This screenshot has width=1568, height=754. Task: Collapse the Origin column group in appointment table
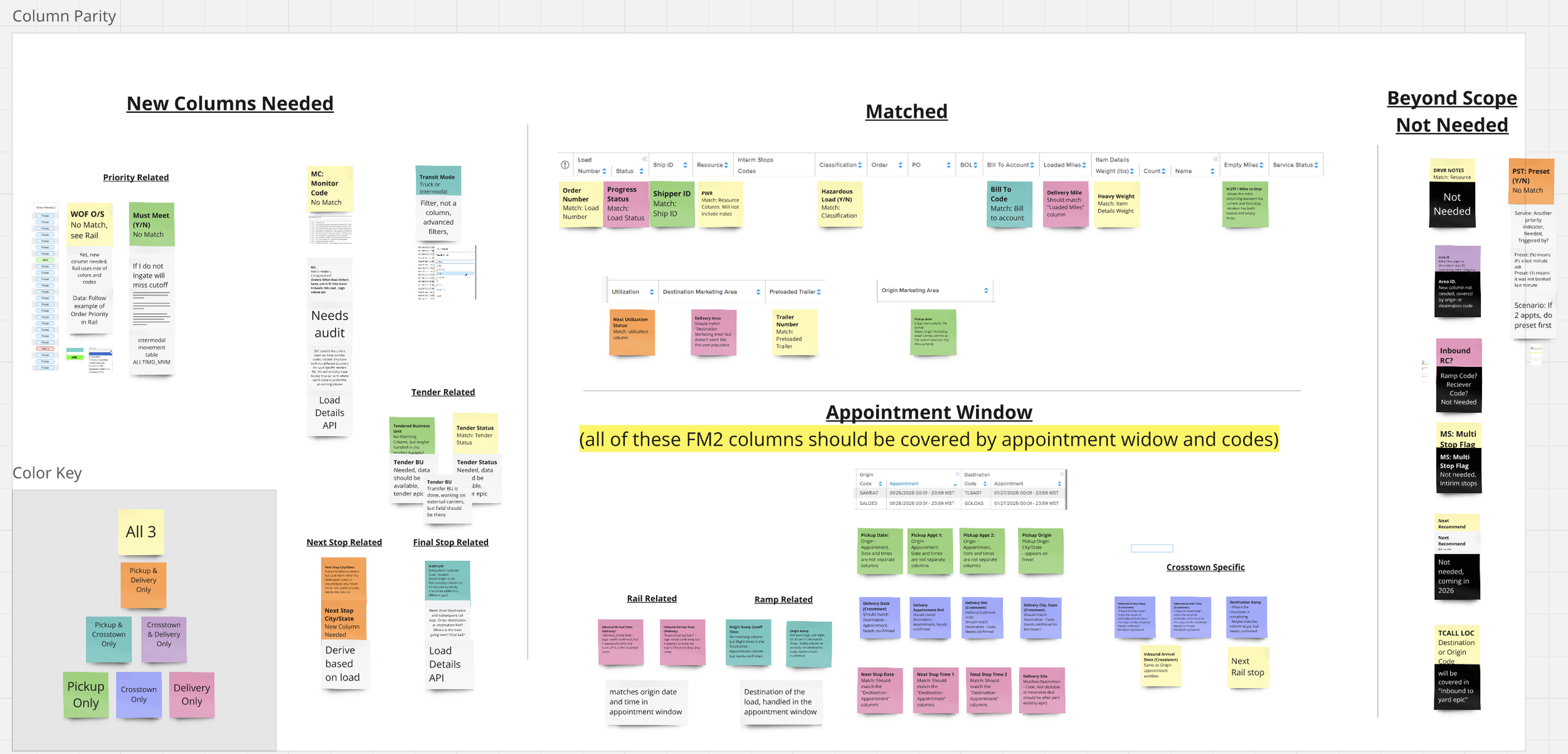pyautogui.click(x=958, y=474)
